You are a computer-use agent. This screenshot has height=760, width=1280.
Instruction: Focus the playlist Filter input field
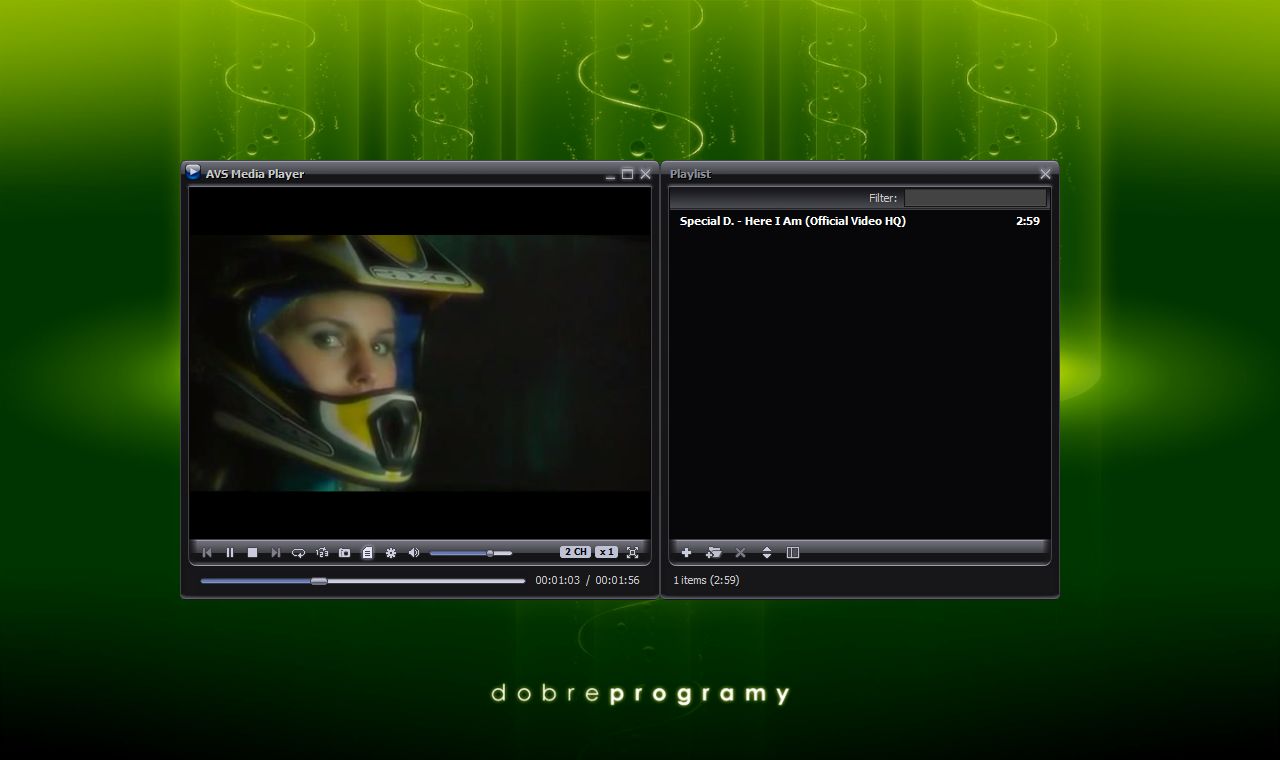click(x=975, y=198)
